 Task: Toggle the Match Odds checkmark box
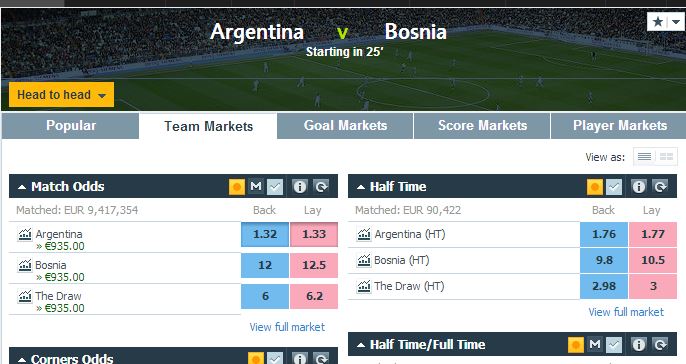coord(275,187)
